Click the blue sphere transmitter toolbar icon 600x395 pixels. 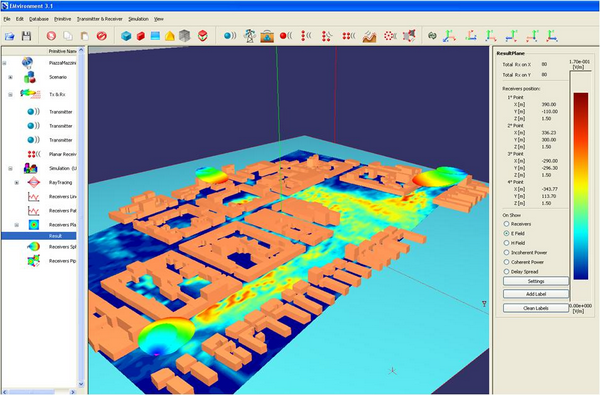230,36
